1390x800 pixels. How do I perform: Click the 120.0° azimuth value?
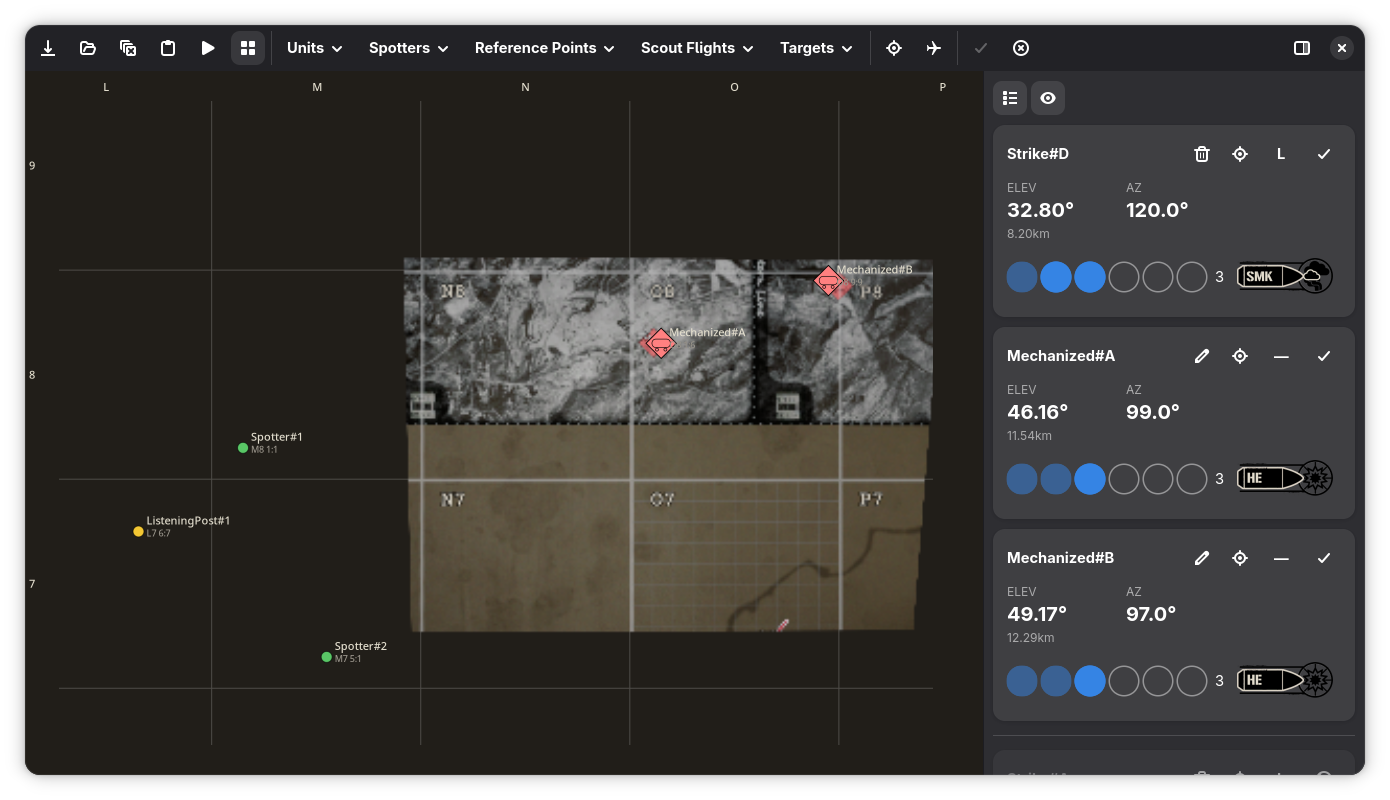pos(1157,210)
